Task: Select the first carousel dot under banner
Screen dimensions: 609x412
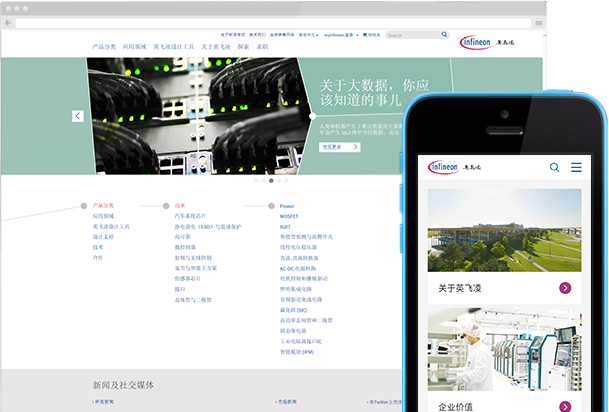Action: point(256,181)
